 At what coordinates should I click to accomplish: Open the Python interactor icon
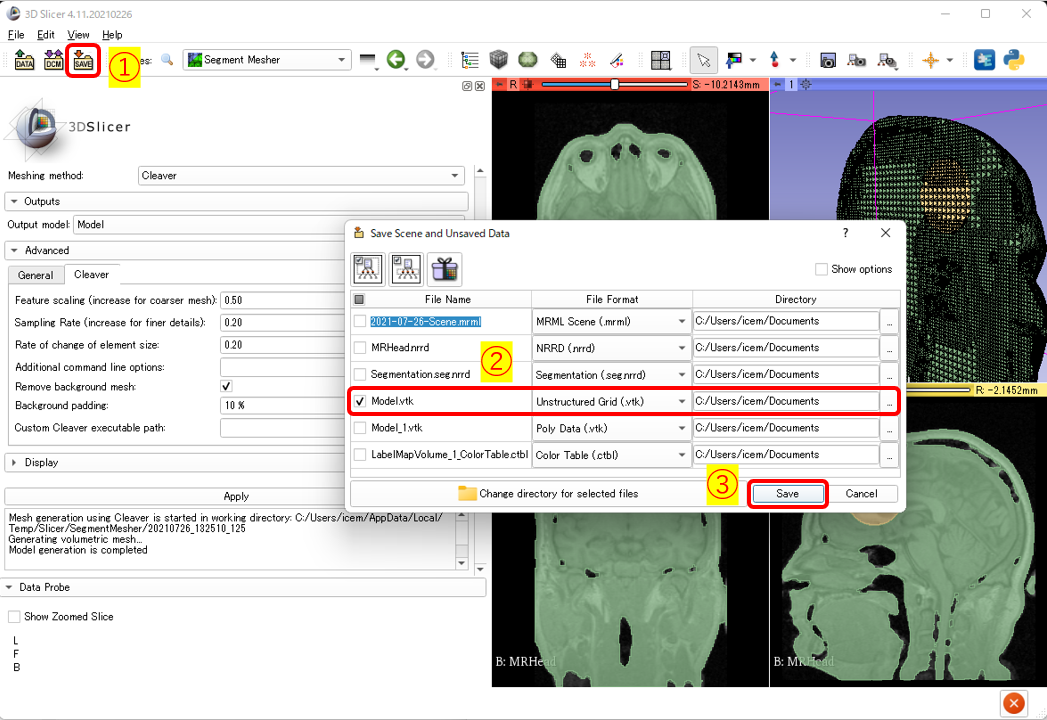1013,60
